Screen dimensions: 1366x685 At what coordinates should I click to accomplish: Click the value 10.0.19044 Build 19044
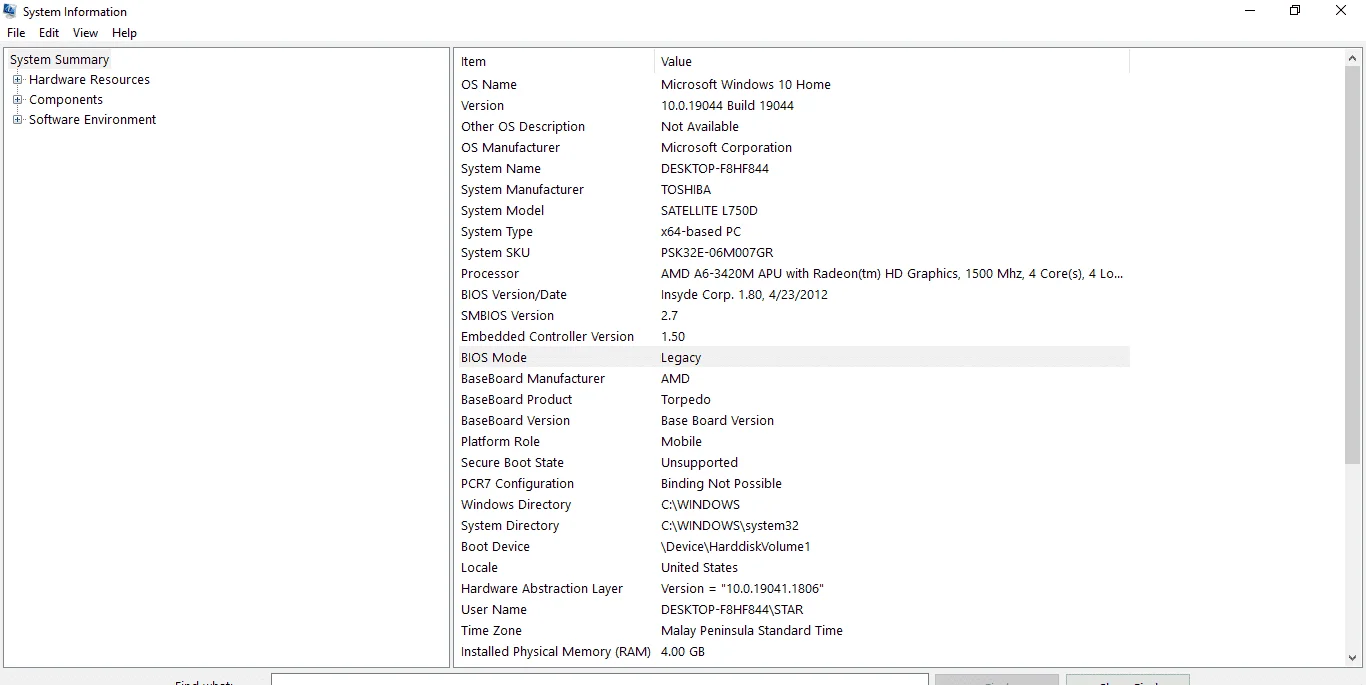[x=727, y=106]
